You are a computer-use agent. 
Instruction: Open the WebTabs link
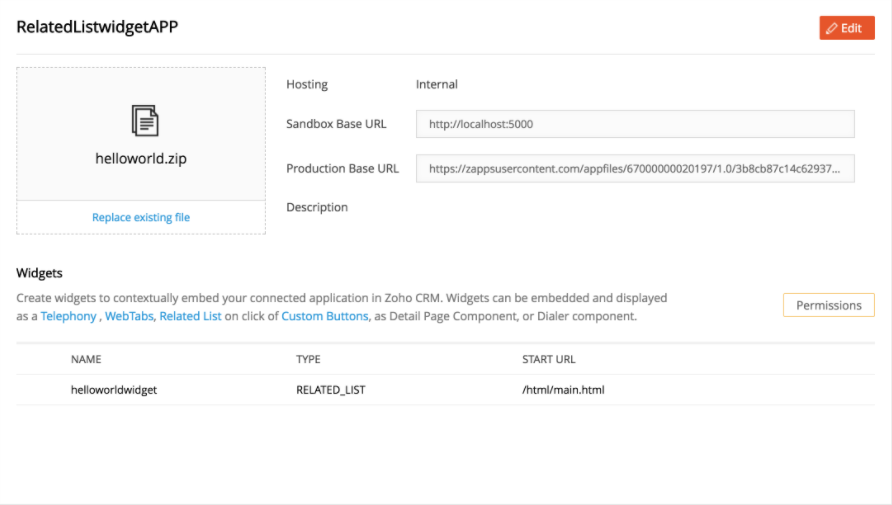[x=129, y=316]
